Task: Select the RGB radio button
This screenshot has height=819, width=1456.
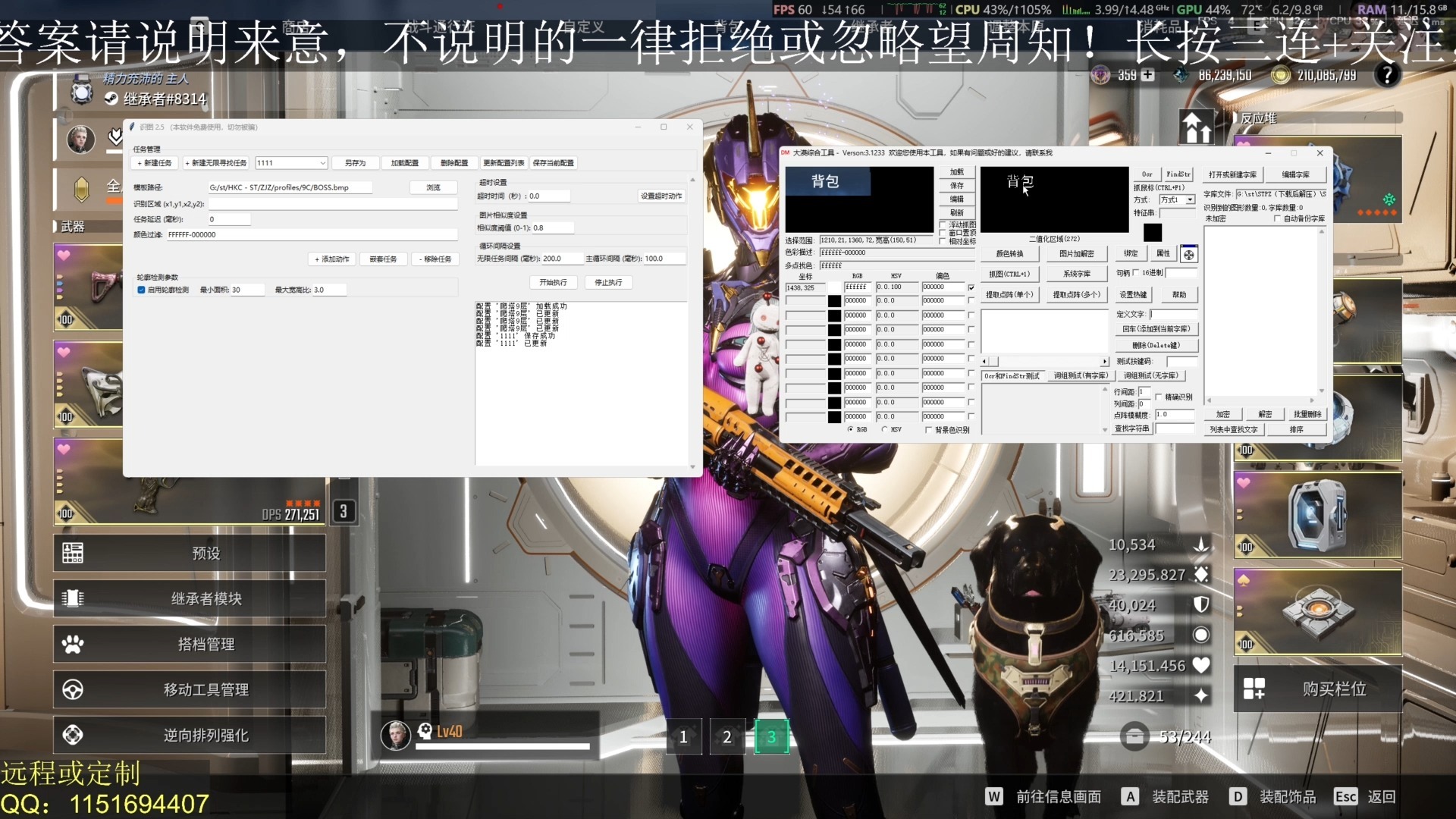Action: 850,429
